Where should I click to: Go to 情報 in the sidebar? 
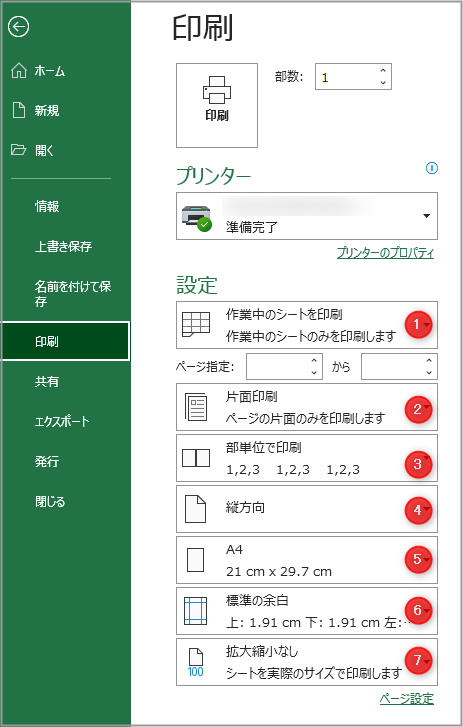pos(47,206)
